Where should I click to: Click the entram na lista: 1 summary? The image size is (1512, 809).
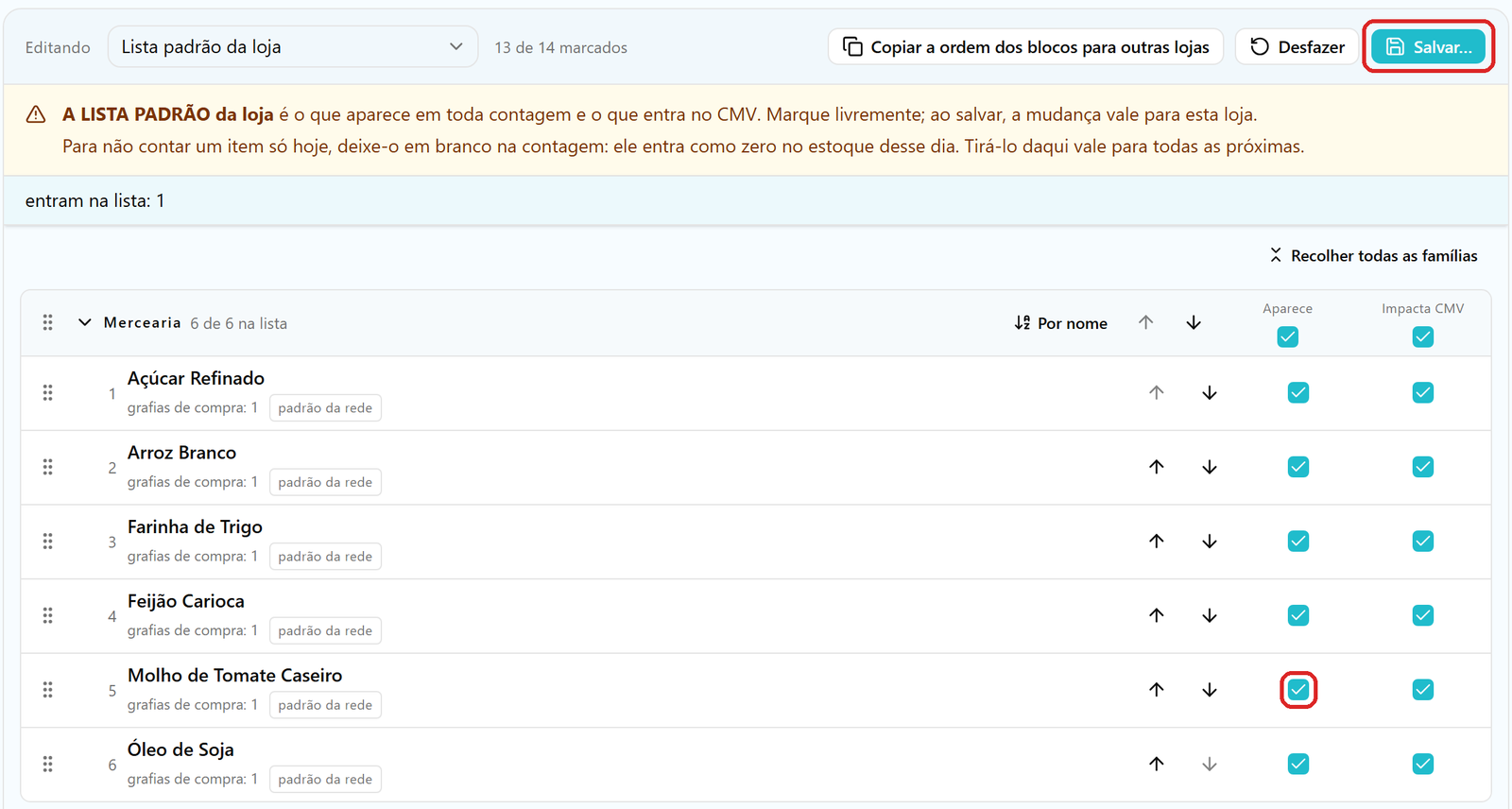pyautogui.click(x=94, y=201)
